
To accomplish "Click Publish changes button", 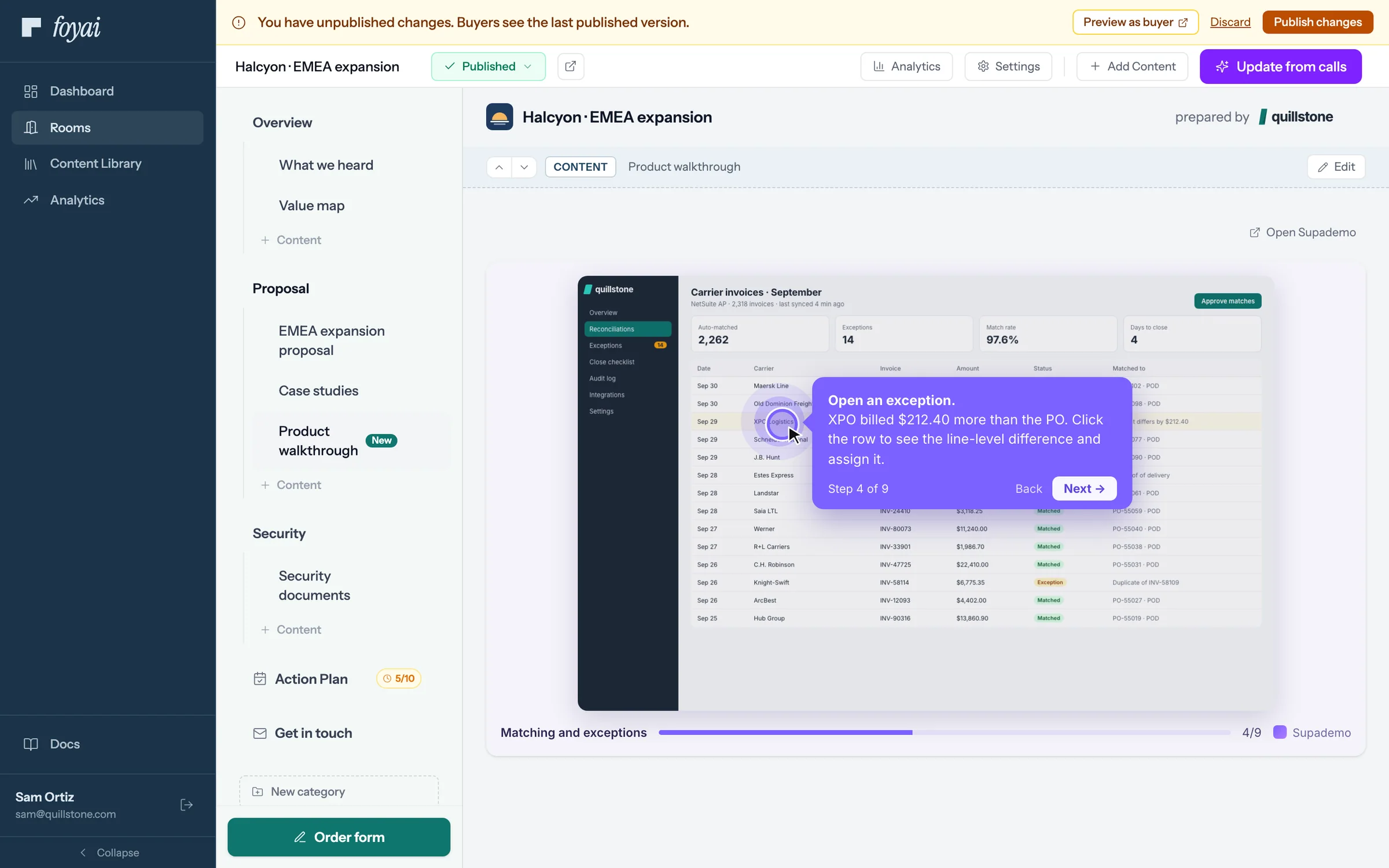I will [x=1317, y=23].
